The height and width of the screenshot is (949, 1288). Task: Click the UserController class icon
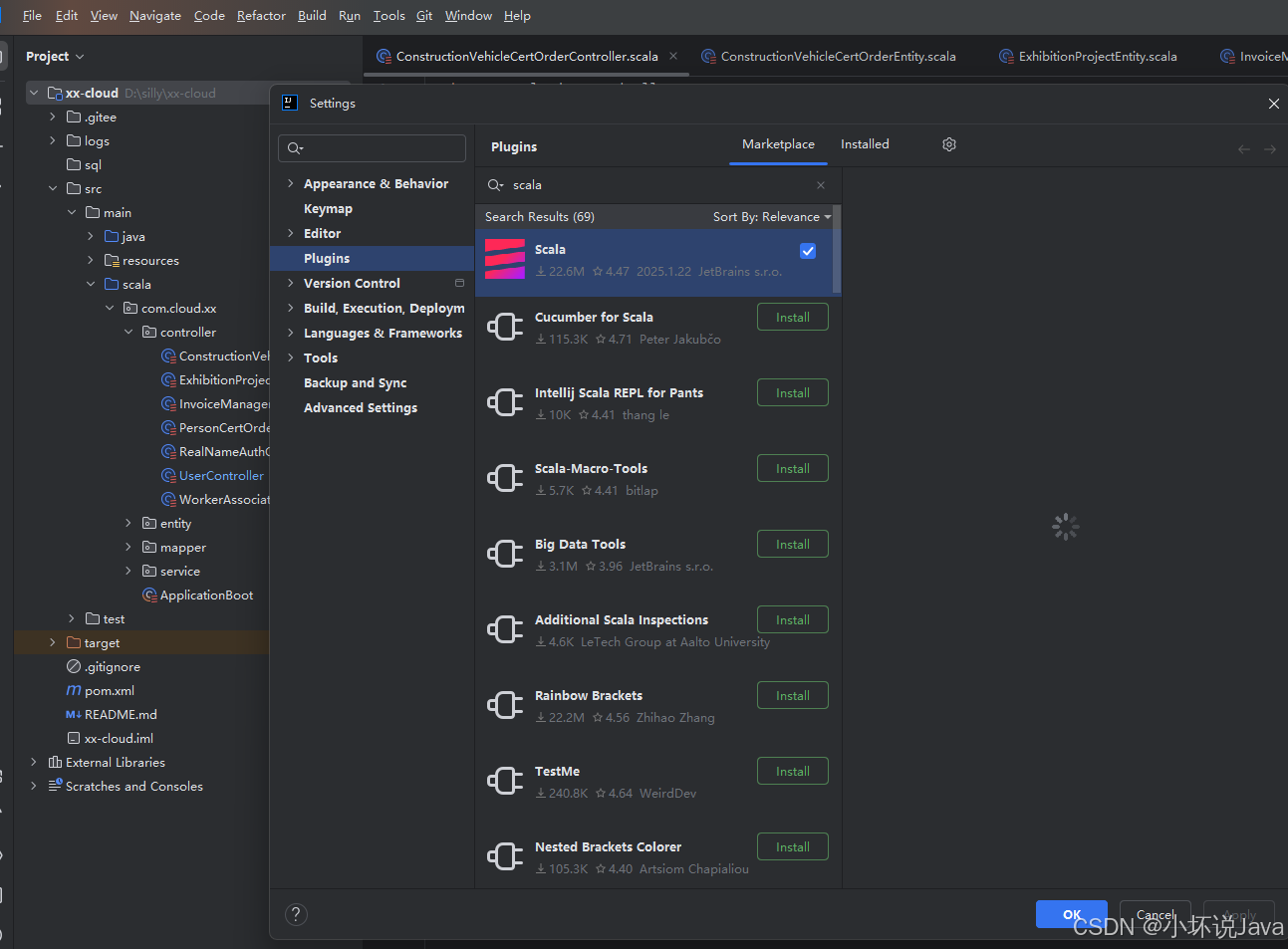[x=168, y=475]
